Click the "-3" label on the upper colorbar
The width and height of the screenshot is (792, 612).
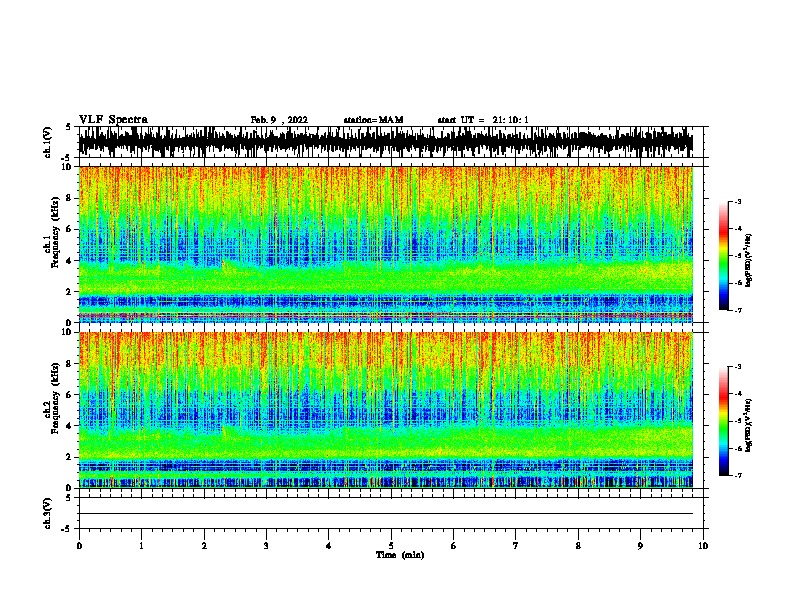pyautogui.click(x=737, y=201)
